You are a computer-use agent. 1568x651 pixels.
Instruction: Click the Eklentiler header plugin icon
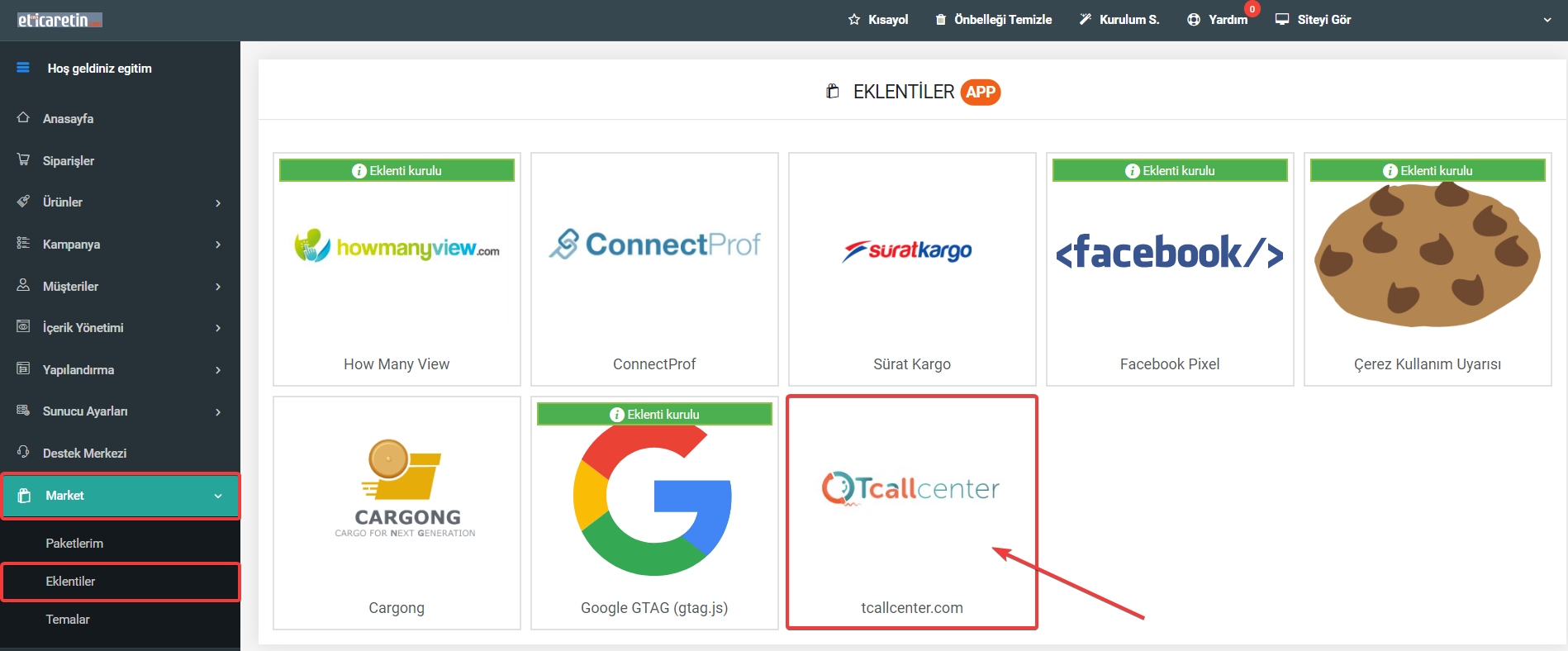pos(833,92)
